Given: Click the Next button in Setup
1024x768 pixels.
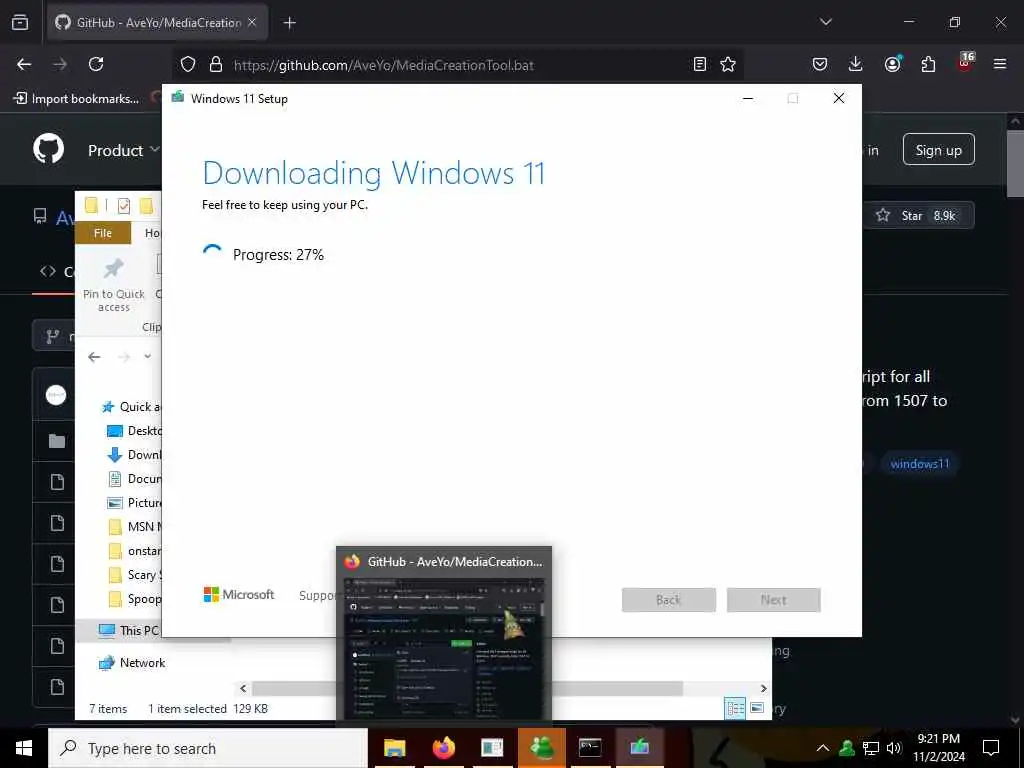Looking at the screenshot, I should [773, 600].
